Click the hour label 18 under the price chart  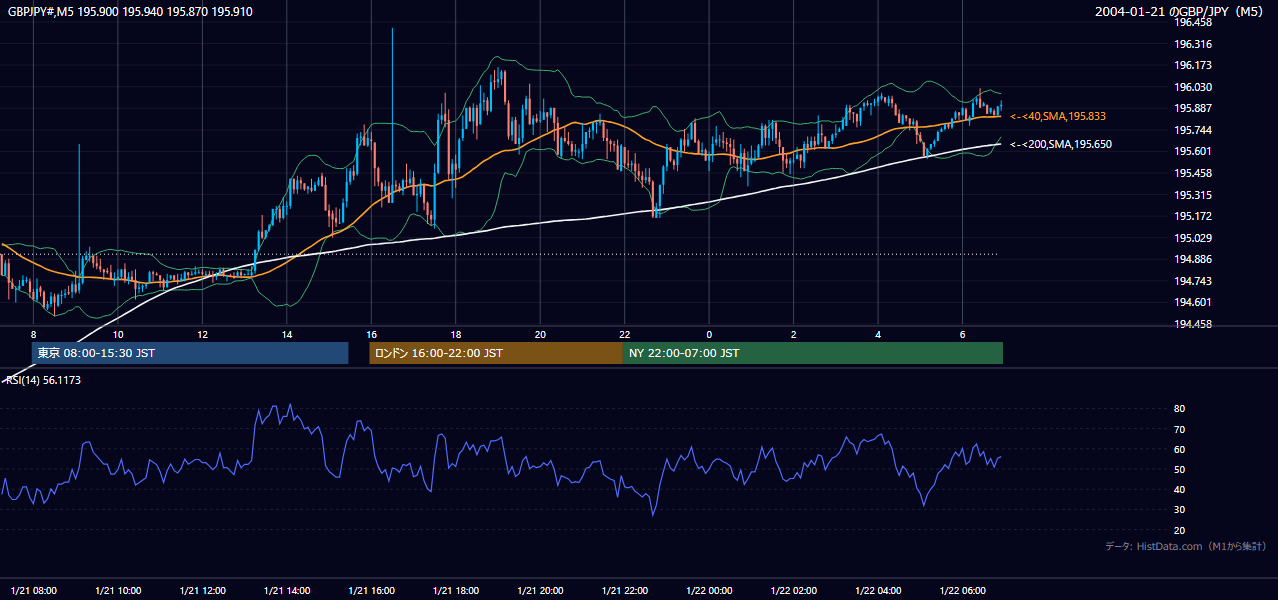point(456,334)
